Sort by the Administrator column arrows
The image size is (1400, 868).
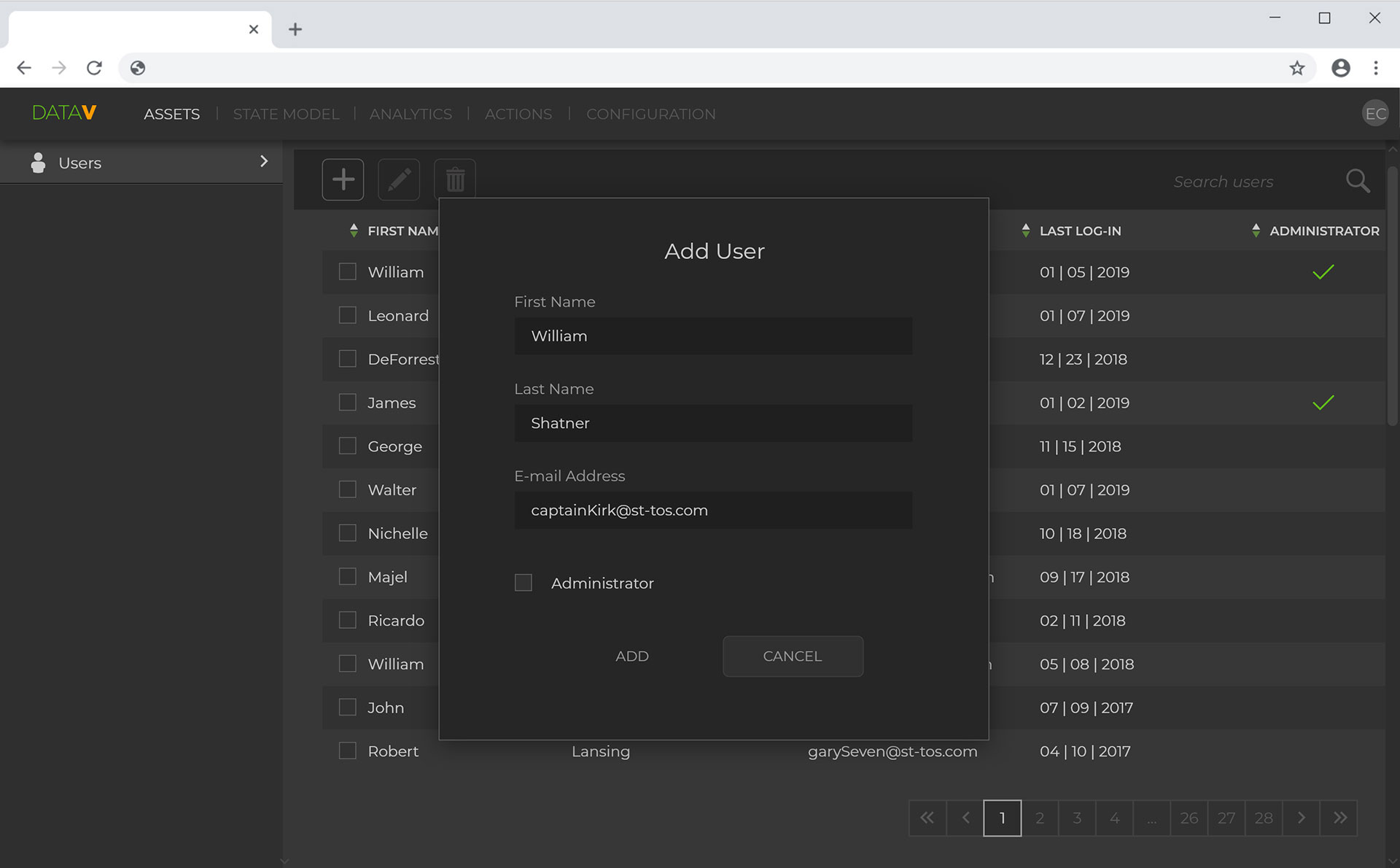click(1256, 230)
